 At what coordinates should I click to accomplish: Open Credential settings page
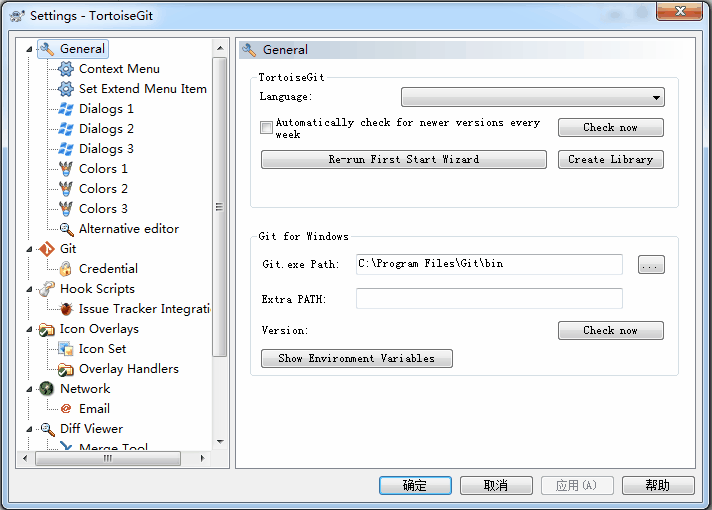[x=108, y=269]
